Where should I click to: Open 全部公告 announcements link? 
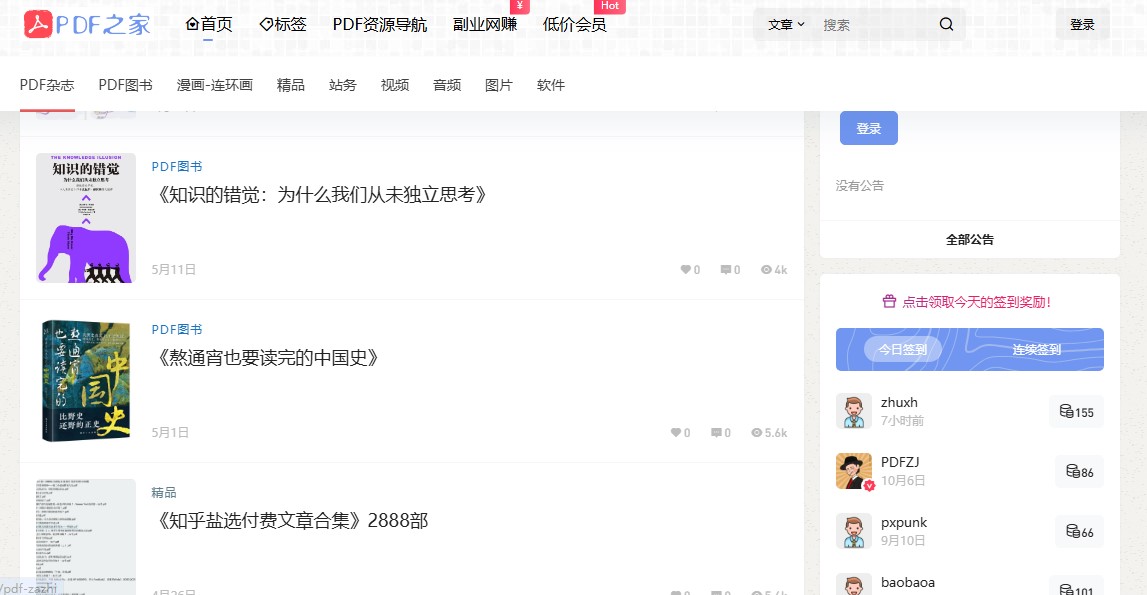click(969, 240)
